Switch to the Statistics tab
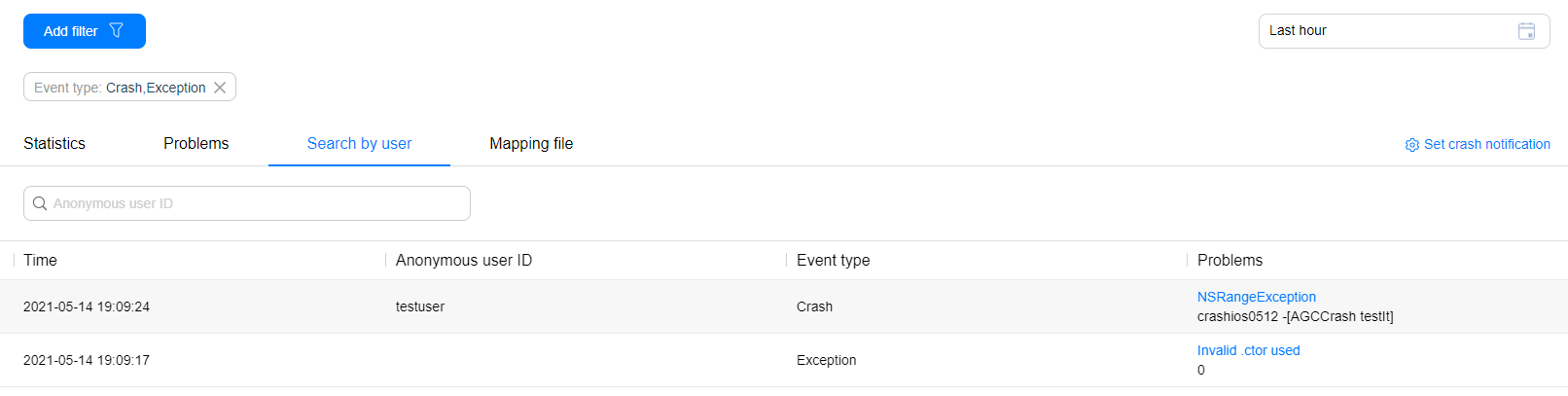Image resolution: width=1568 pixels, height=396 pixels. pos(54,144)
